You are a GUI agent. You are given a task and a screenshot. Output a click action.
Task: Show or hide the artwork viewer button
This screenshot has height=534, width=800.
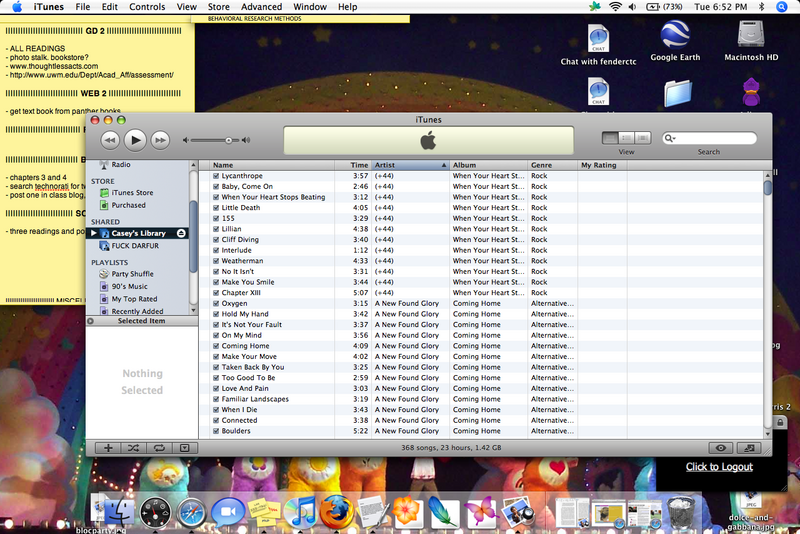click(185, 448)
